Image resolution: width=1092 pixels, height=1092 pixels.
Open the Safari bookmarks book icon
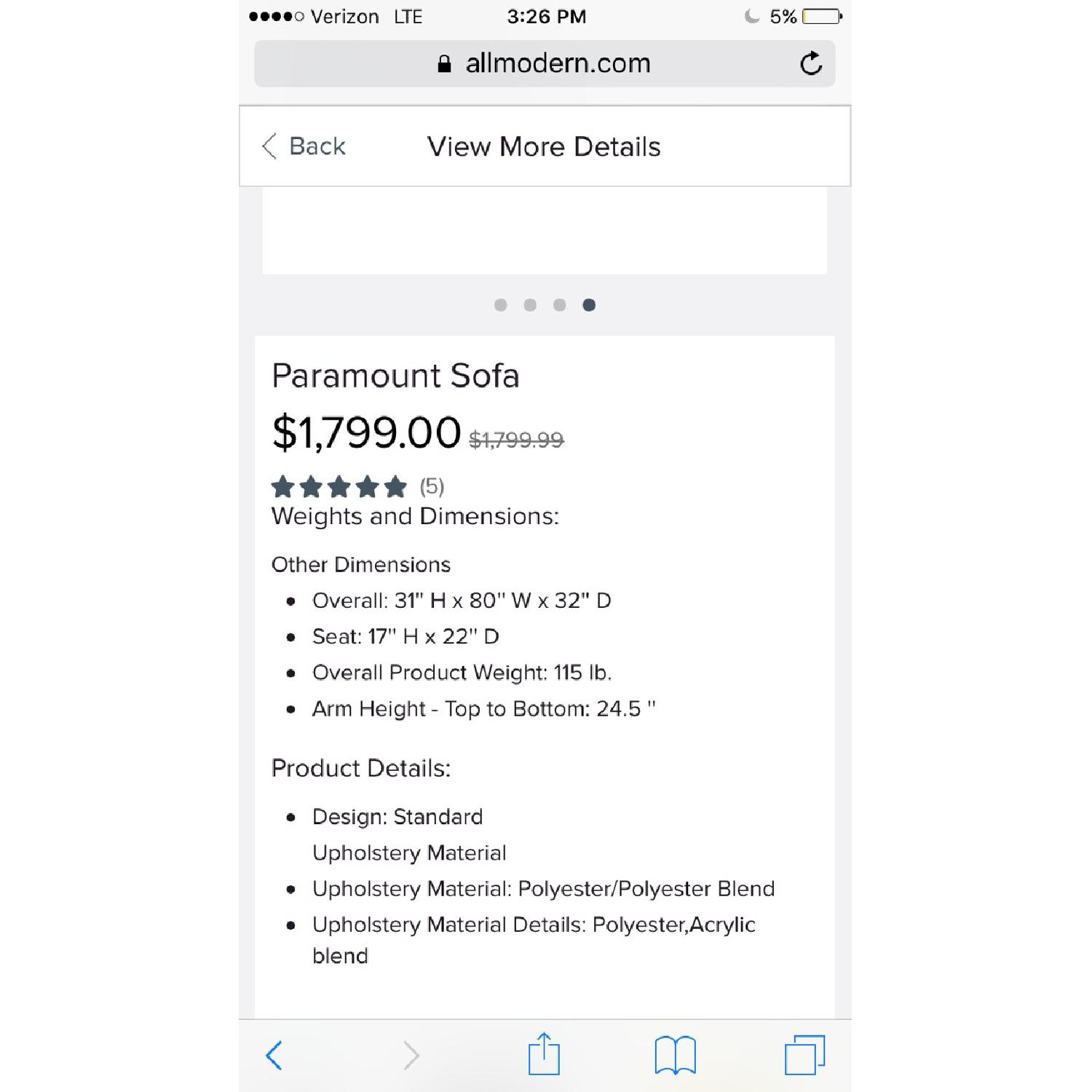[676, 1055]
